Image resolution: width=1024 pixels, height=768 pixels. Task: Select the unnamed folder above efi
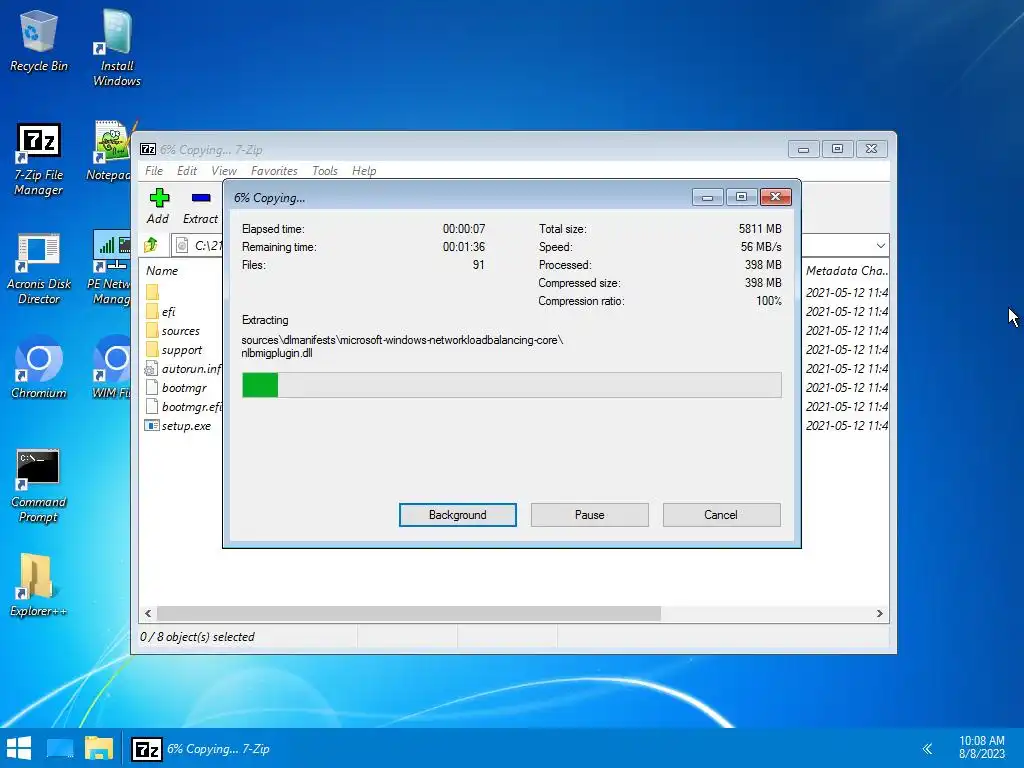click(x=152, y=292)
